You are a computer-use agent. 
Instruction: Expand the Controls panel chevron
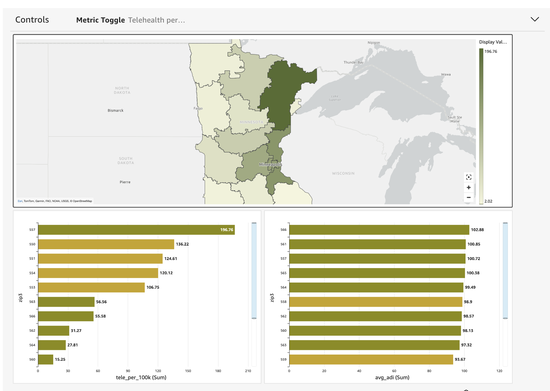click(x=535, y=19)
